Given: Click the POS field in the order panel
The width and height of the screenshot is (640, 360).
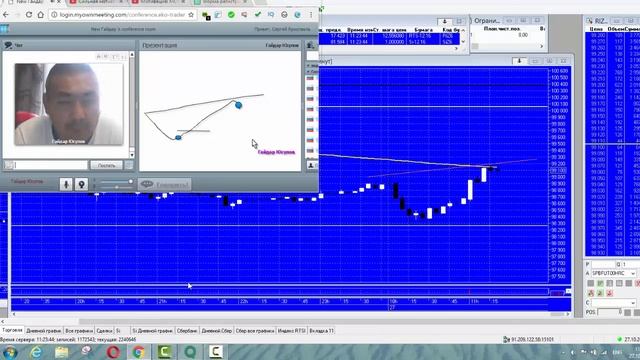Looking at the screenshot, I should tap(609, 312).
